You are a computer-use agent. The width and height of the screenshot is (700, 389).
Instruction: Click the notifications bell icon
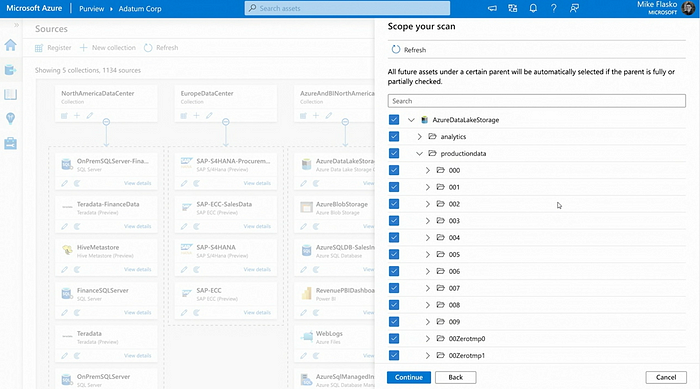tap(533, 8)
